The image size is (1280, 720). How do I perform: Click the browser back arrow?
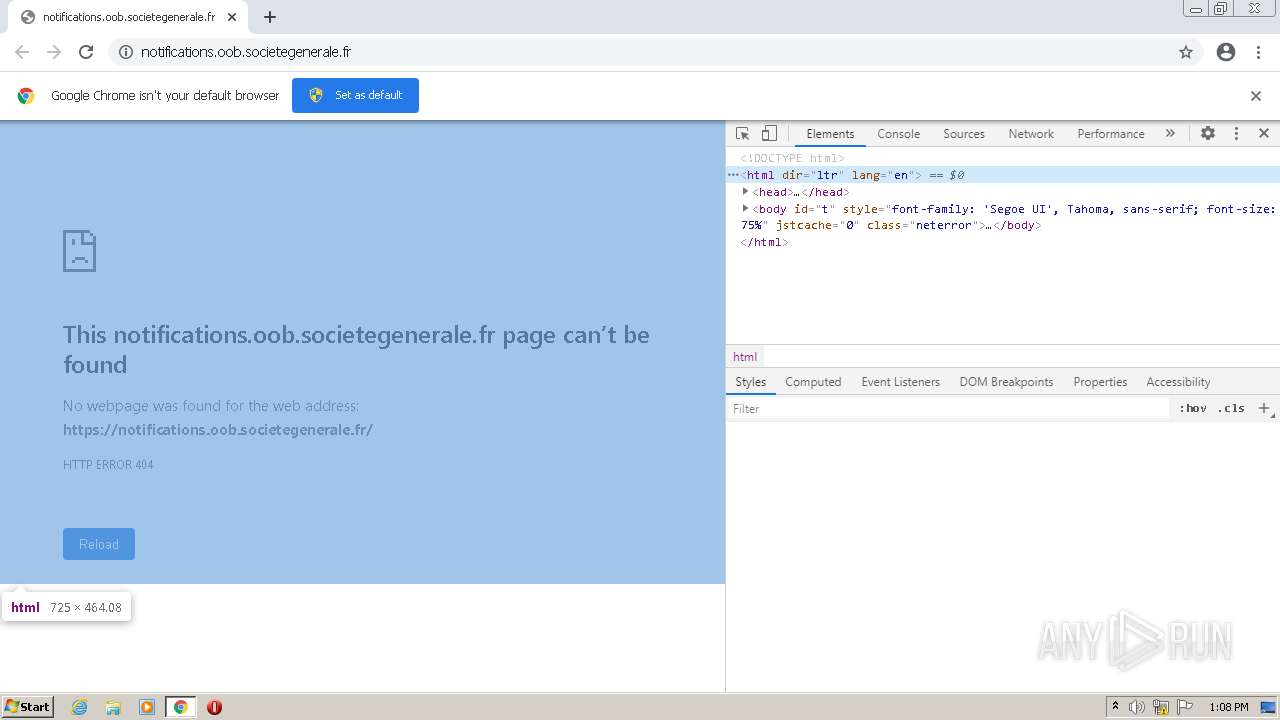click(22, 52)
